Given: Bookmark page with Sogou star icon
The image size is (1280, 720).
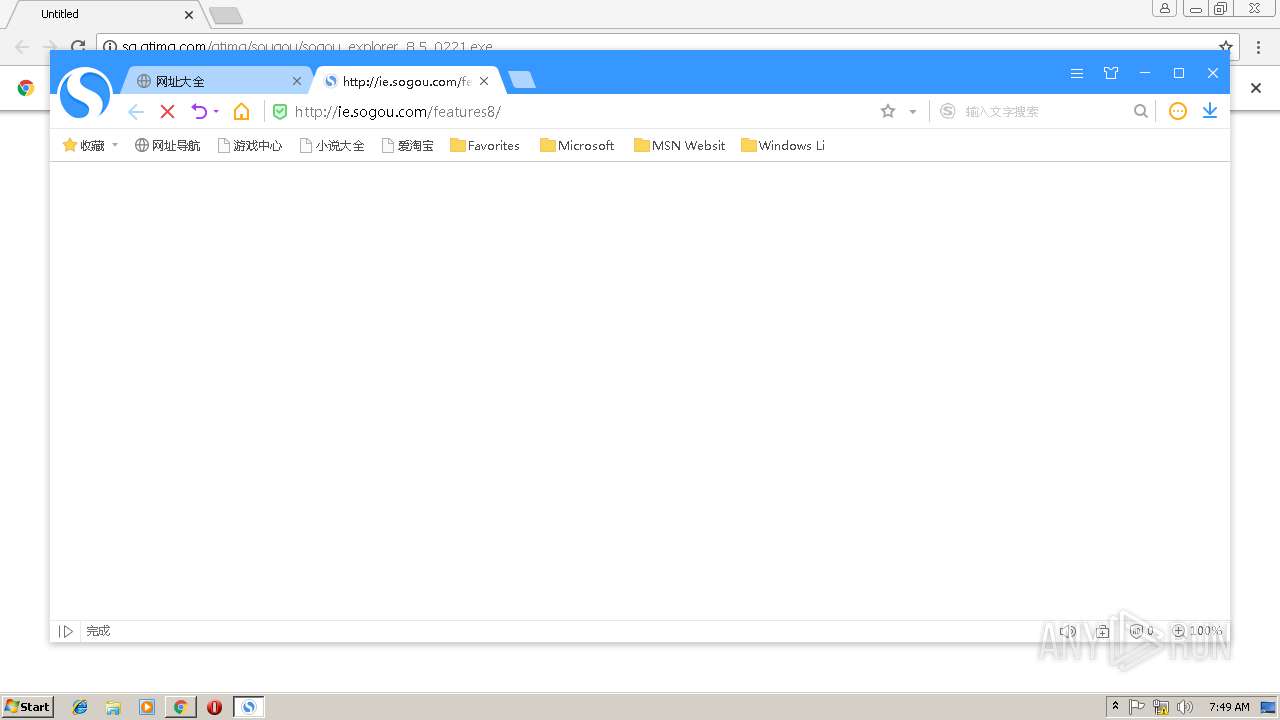Looking at the screenshot, I should pos(888,112).
